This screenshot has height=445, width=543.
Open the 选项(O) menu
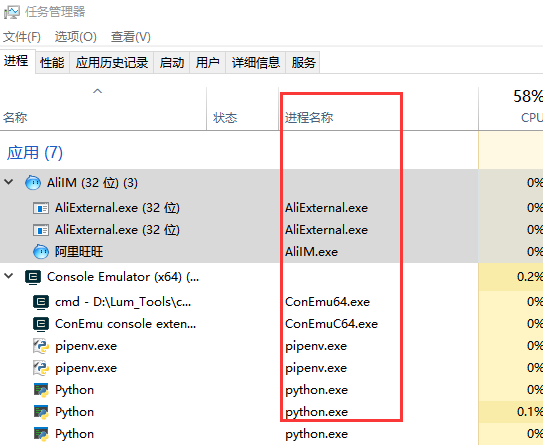coord(75,37)
